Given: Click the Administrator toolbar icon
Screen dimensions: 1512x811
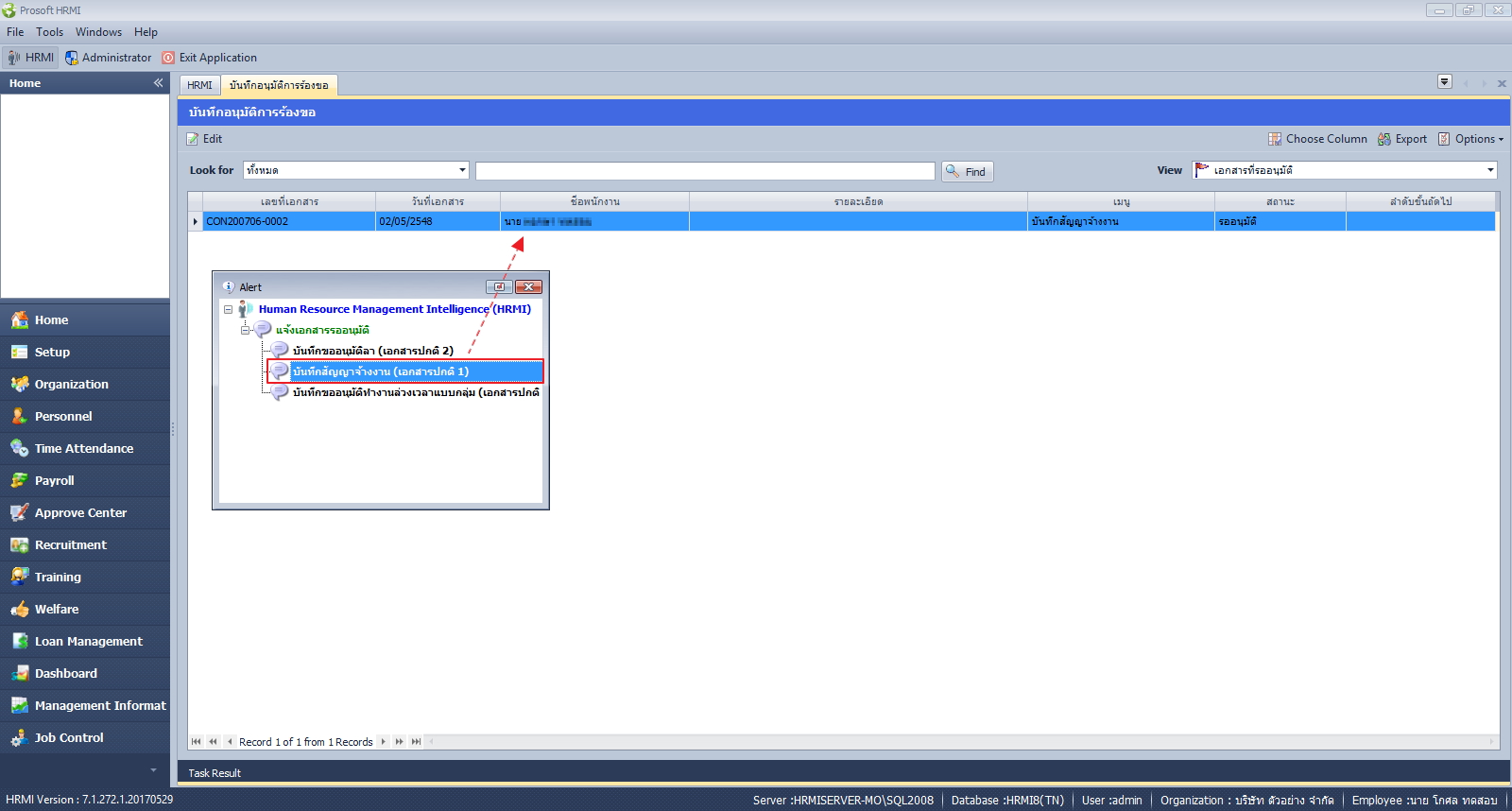Looking at the screenshot, I should click(x=72, y=58).
